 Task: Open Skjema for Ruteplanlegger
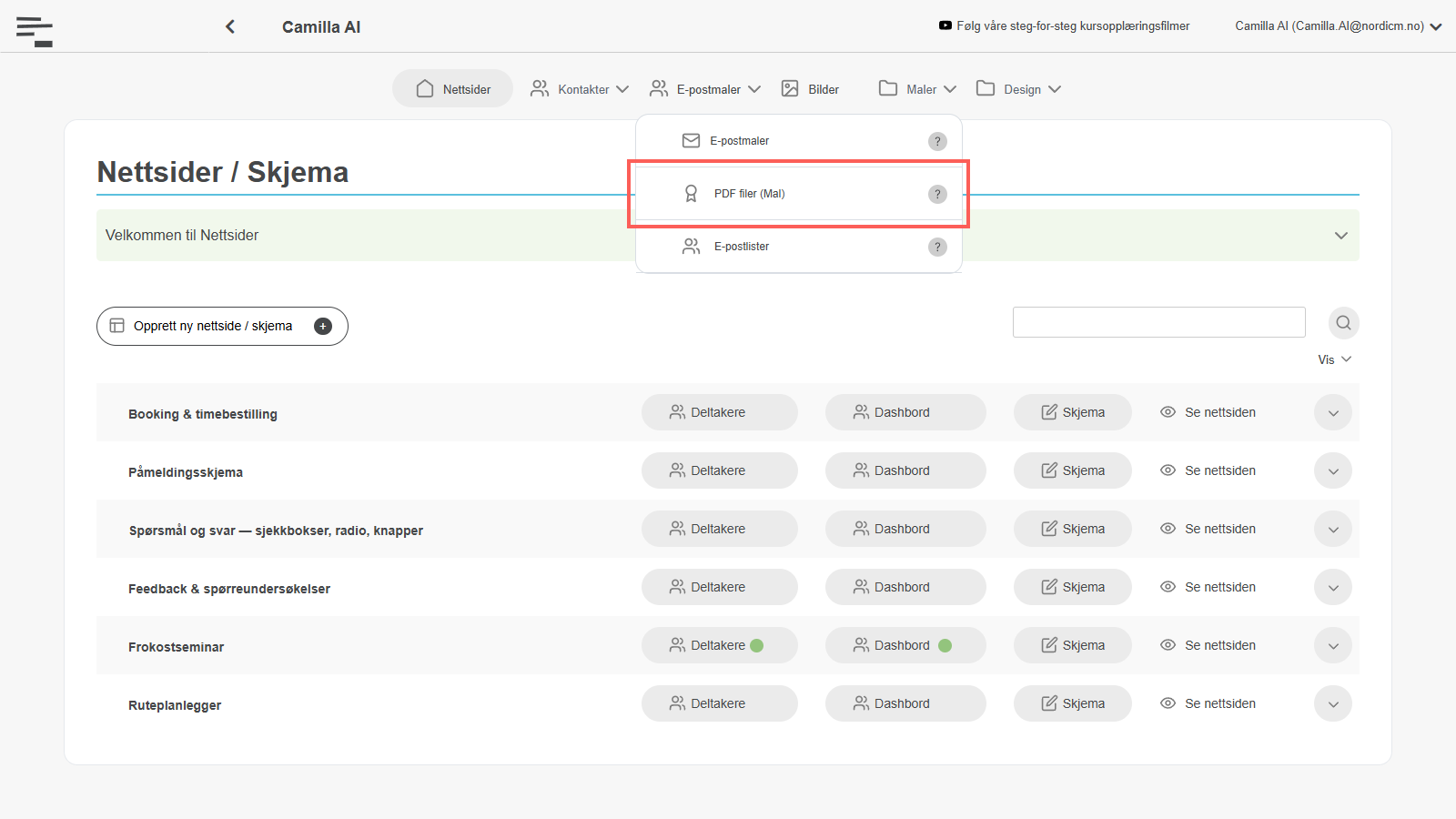click(1073, 703)
